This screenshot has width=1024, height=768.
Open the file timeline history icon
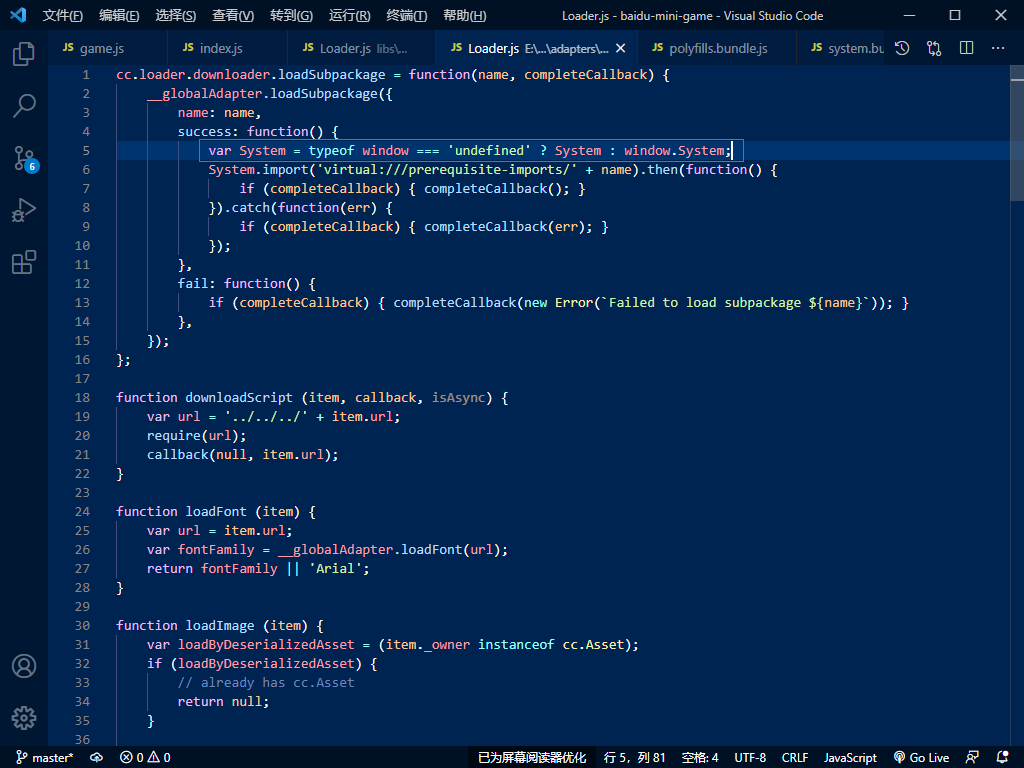point(902,48)
